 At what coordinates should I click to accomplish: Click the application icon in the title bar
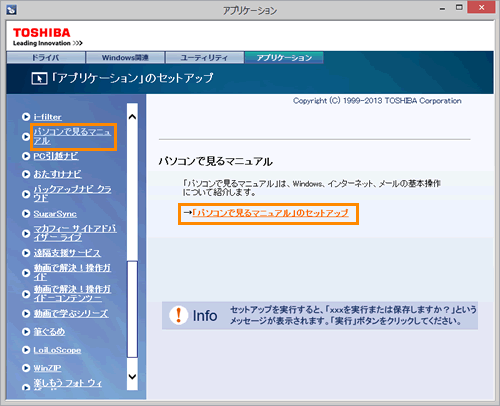(11, 10)
